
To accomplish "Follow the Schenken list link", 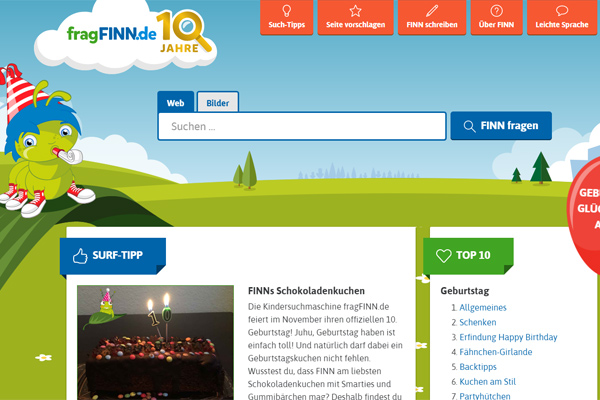I will (478, 322).
